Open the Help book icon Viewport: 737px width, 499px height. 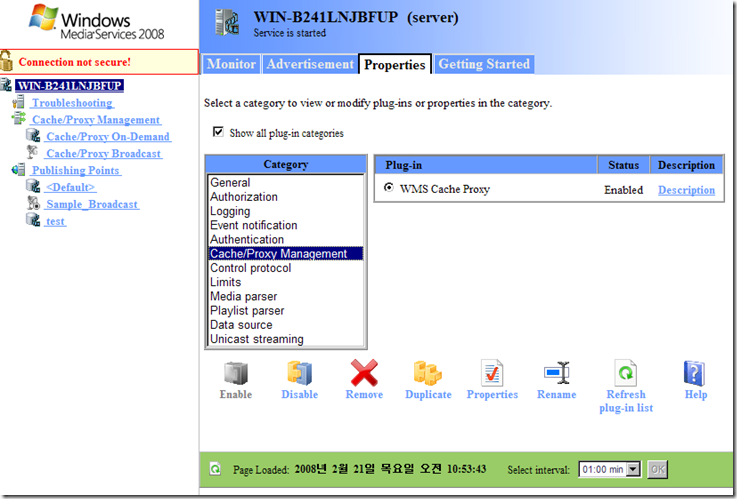pos(695,374)
